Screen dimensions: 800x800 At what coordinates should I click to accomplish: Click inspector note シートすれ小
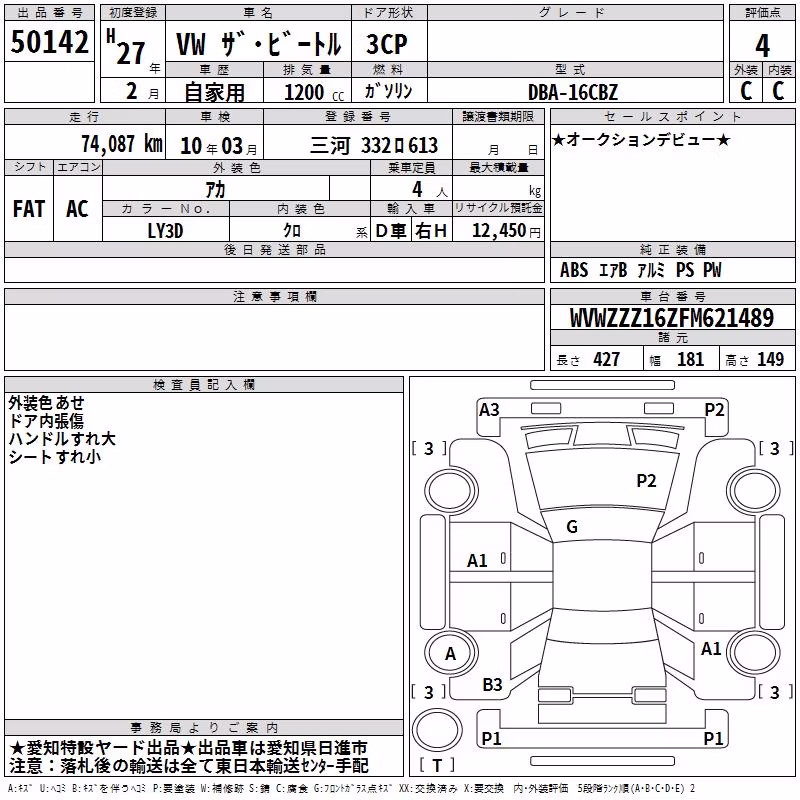[x=55, y=457]
